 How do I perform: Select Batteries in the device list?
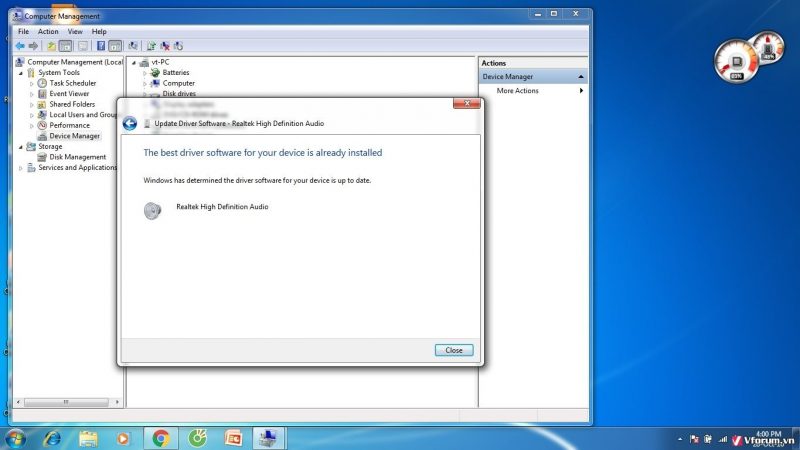click(176, 73)
